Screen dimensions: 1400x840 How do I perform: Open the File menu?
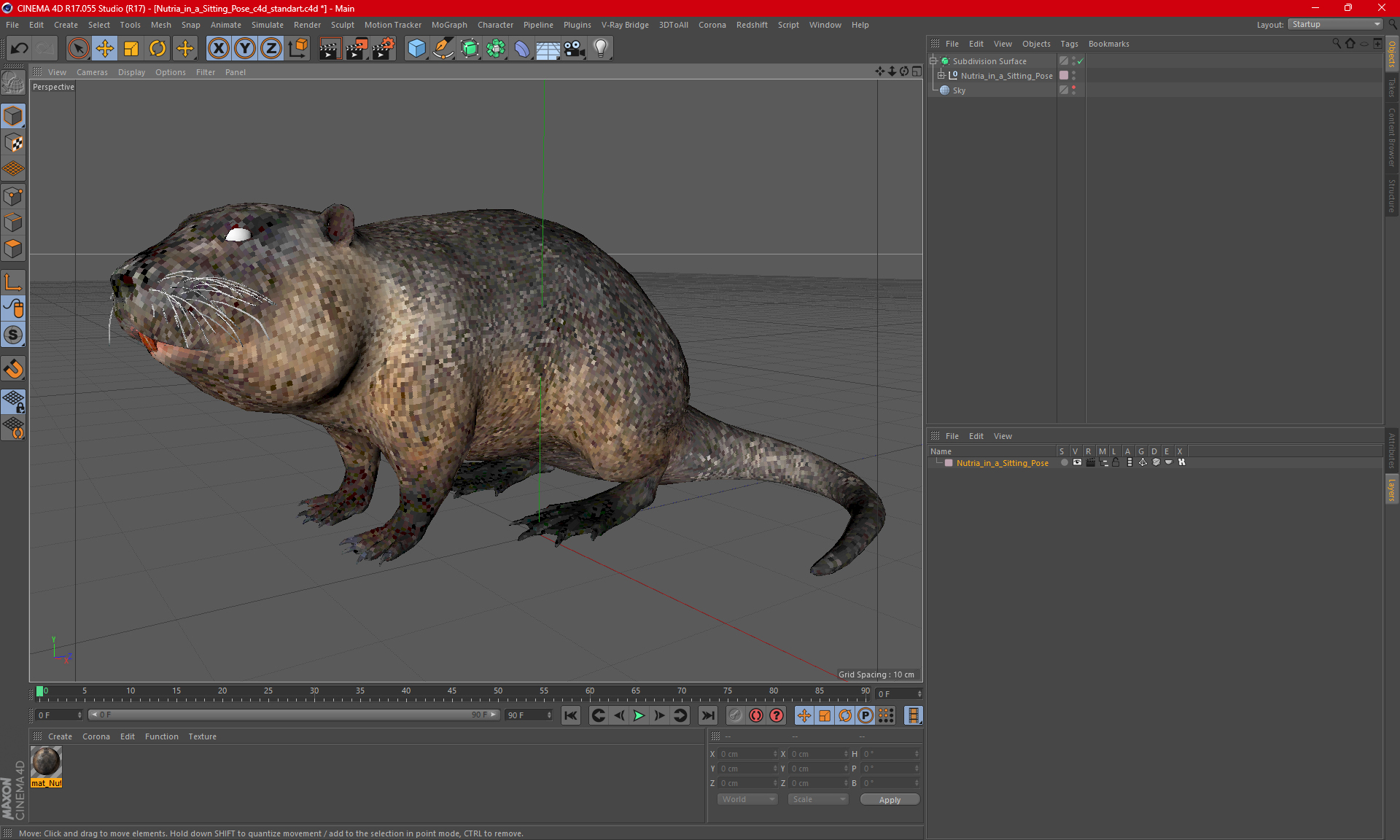click(x=12, y=25)
